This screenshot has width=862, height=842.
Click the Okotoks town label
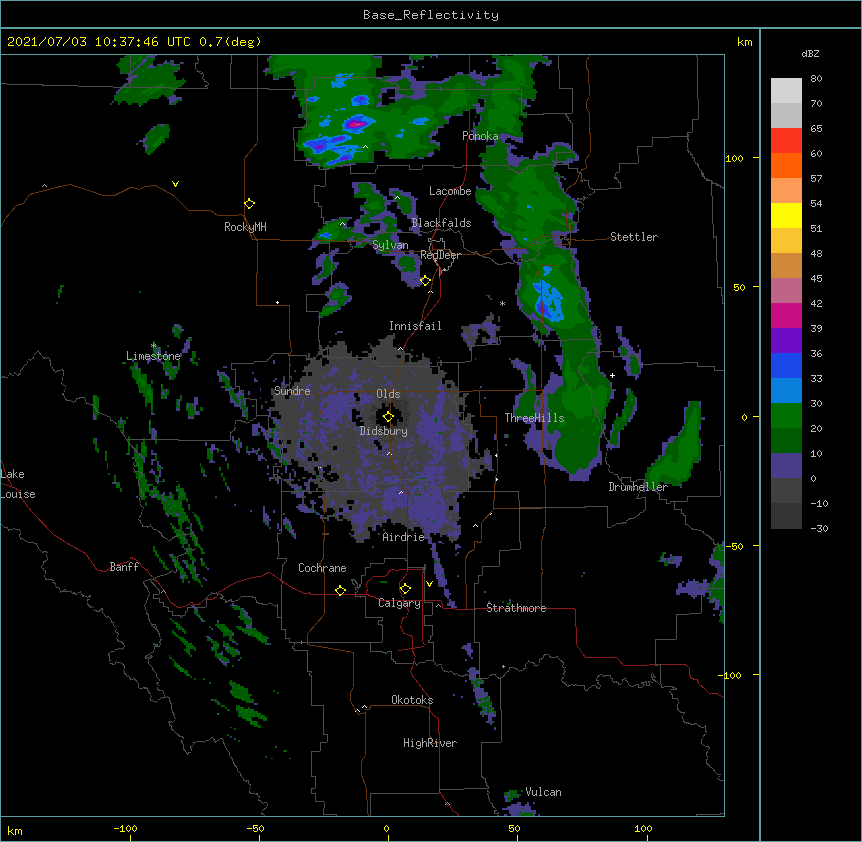pyautogui.click(x=412, y=700)
